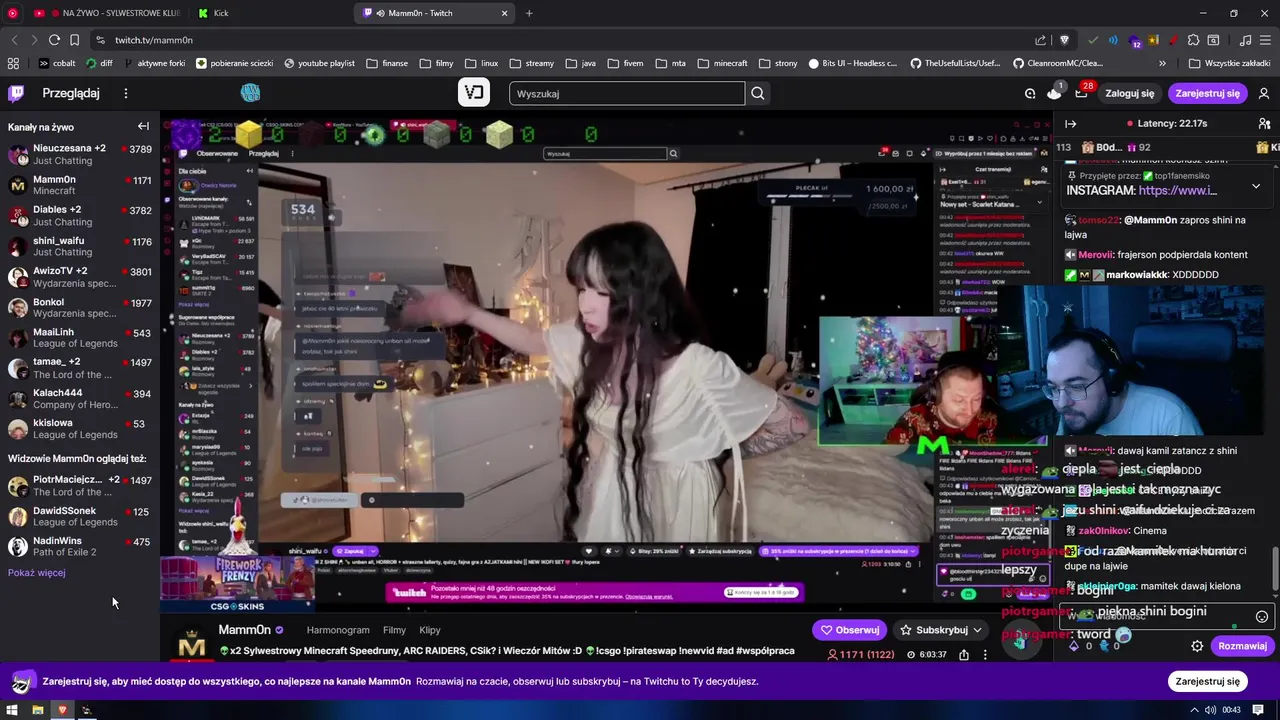Show more bookmarks chevron
1280x720 pixels.
coord(1162,63)
